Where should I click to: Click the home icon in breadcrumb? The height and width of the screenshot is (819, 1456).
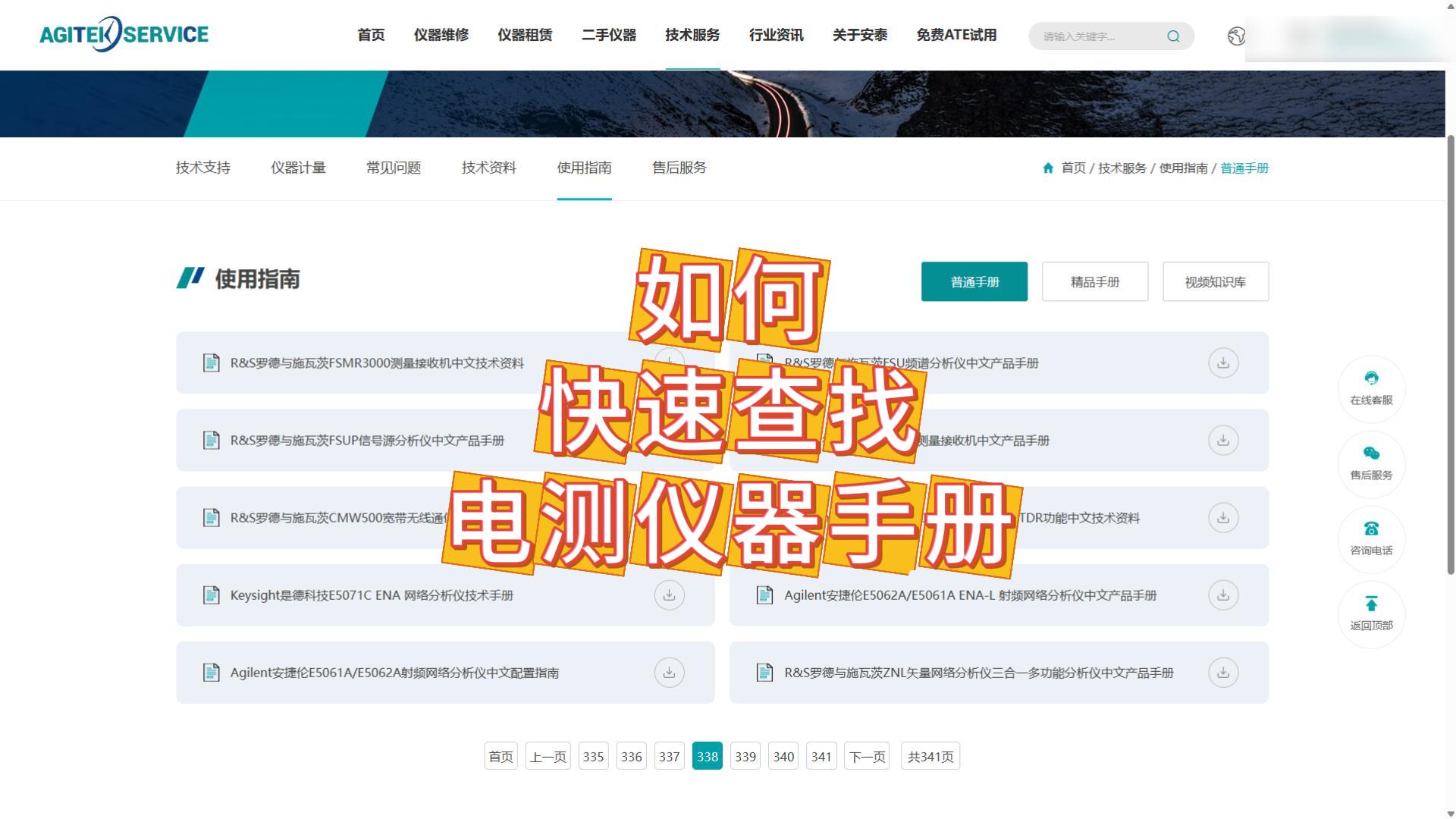1048,168
